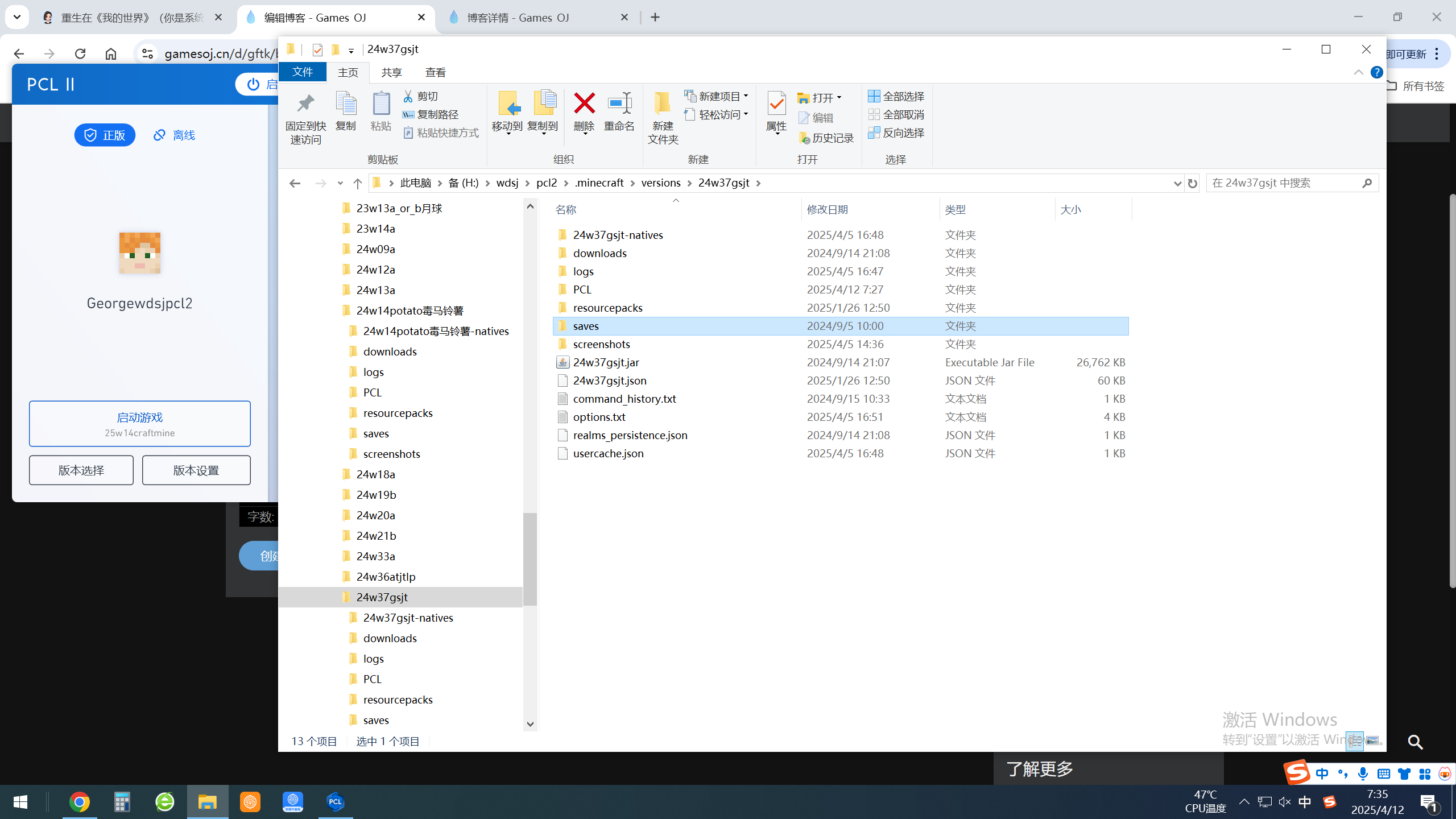Click the Properties checkmark icon
This screenshot has height=819, width=1456.
(x=776, y=104)
